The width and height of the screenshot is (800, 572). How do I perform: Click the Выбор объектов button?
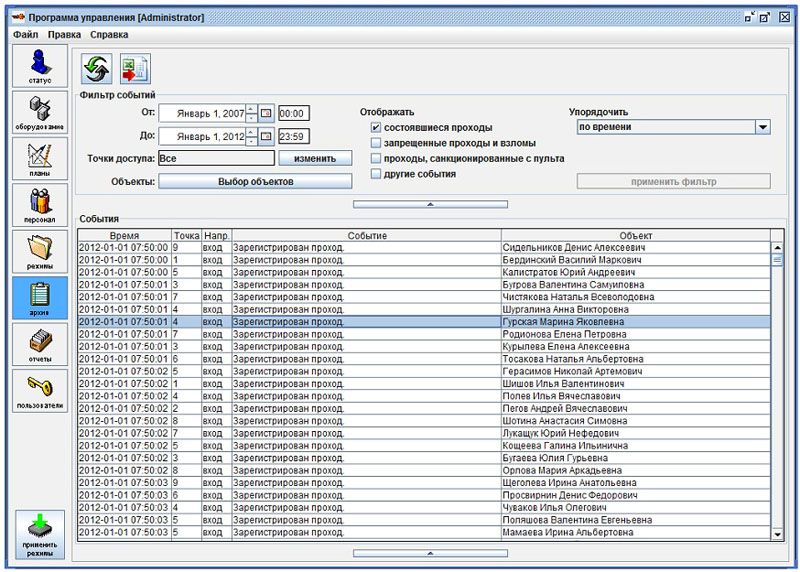(255, 181)
